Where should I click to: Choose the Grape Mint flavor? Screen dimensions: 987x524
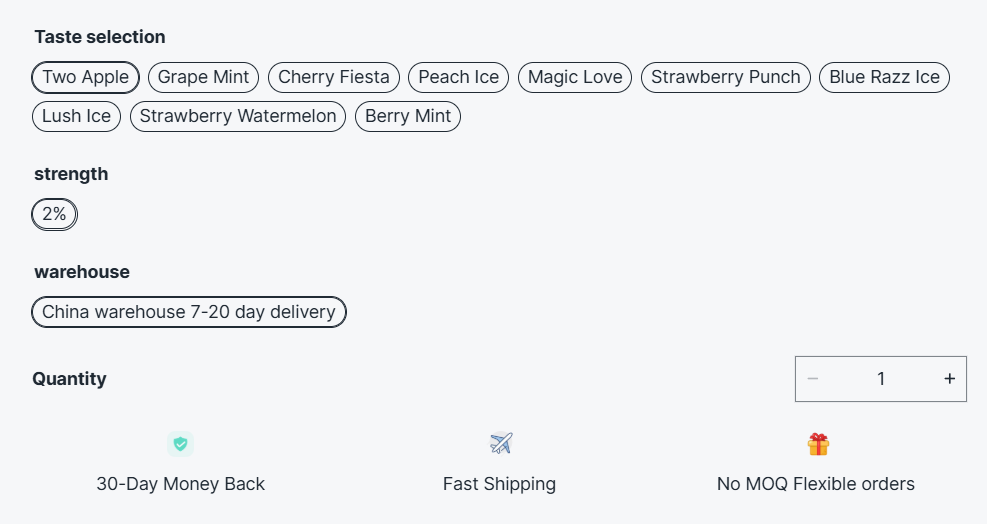coord(204,77)
